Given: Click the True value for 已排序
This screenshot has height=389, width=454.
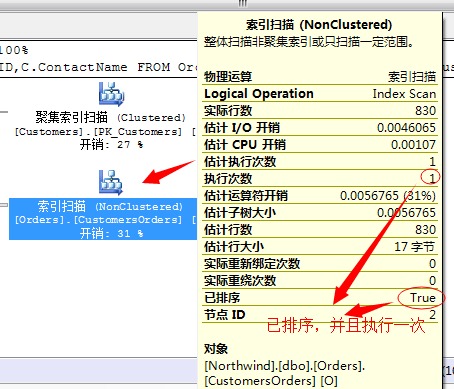Looking at the screenshot, I should [x=423, y=298].
